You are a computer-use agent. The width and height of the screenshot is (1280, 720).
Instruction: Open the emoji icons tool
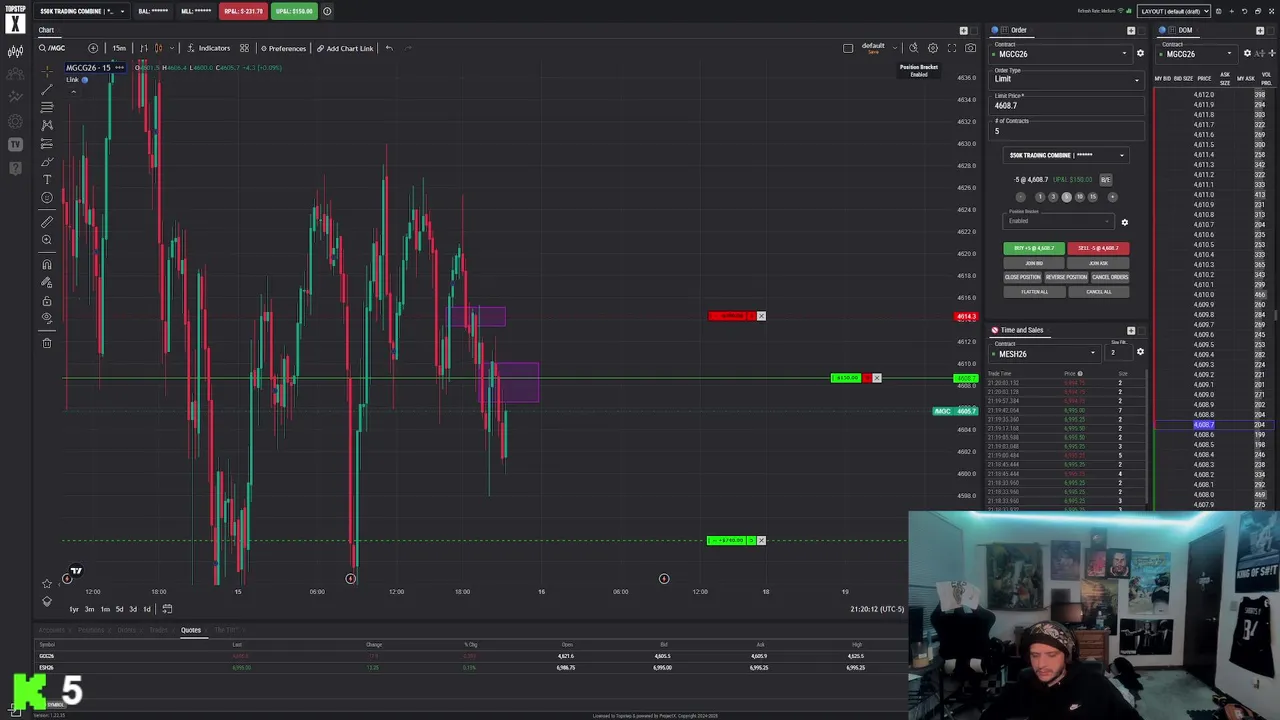46,197
